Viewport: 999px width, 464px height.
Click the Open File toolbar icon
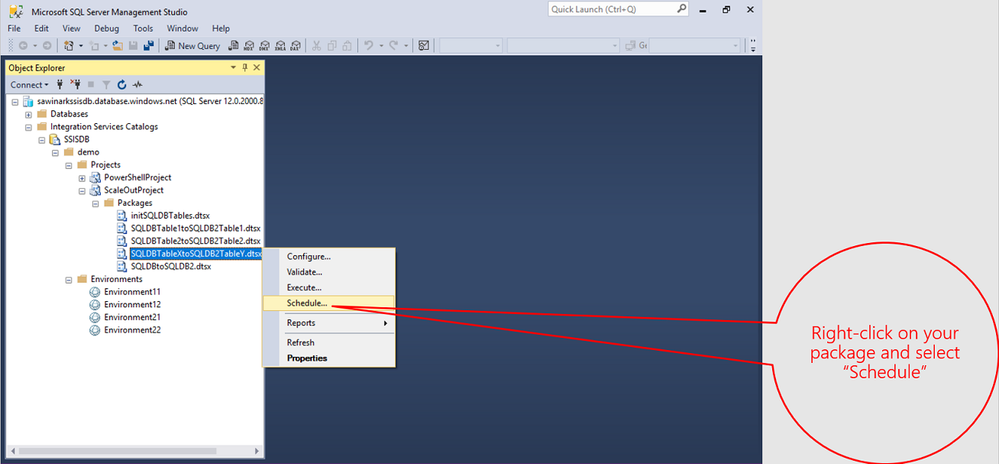[x=117, y=46]
